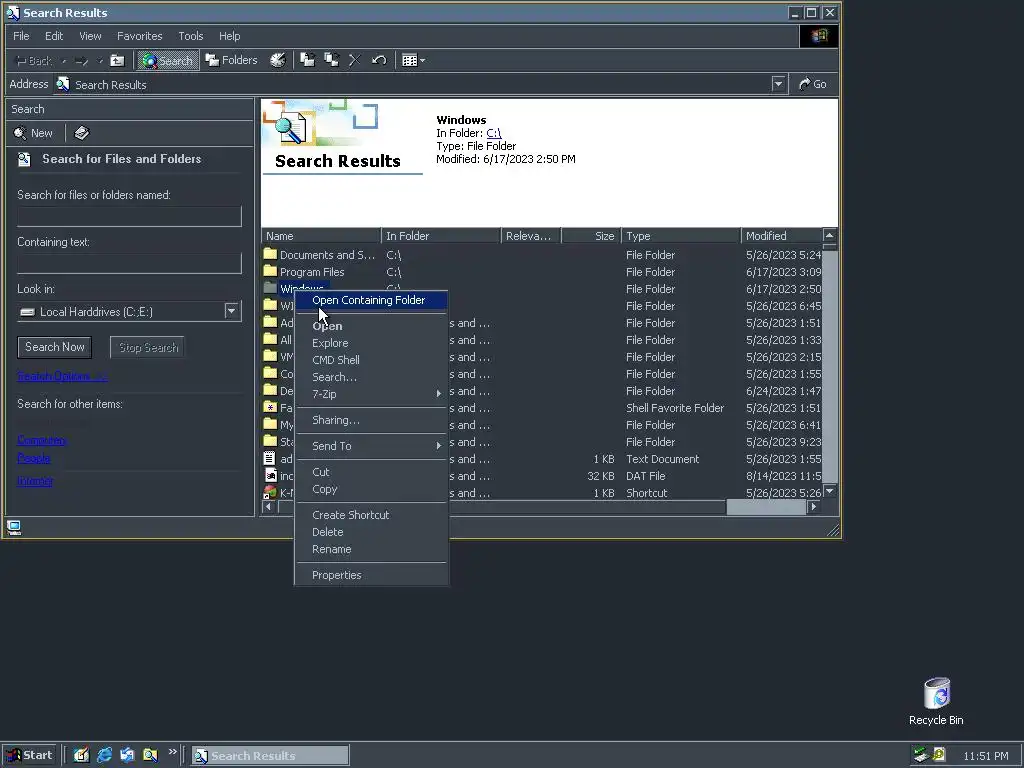
Task: Open the Internet Explorer quick launch icon
Action: 104,756
